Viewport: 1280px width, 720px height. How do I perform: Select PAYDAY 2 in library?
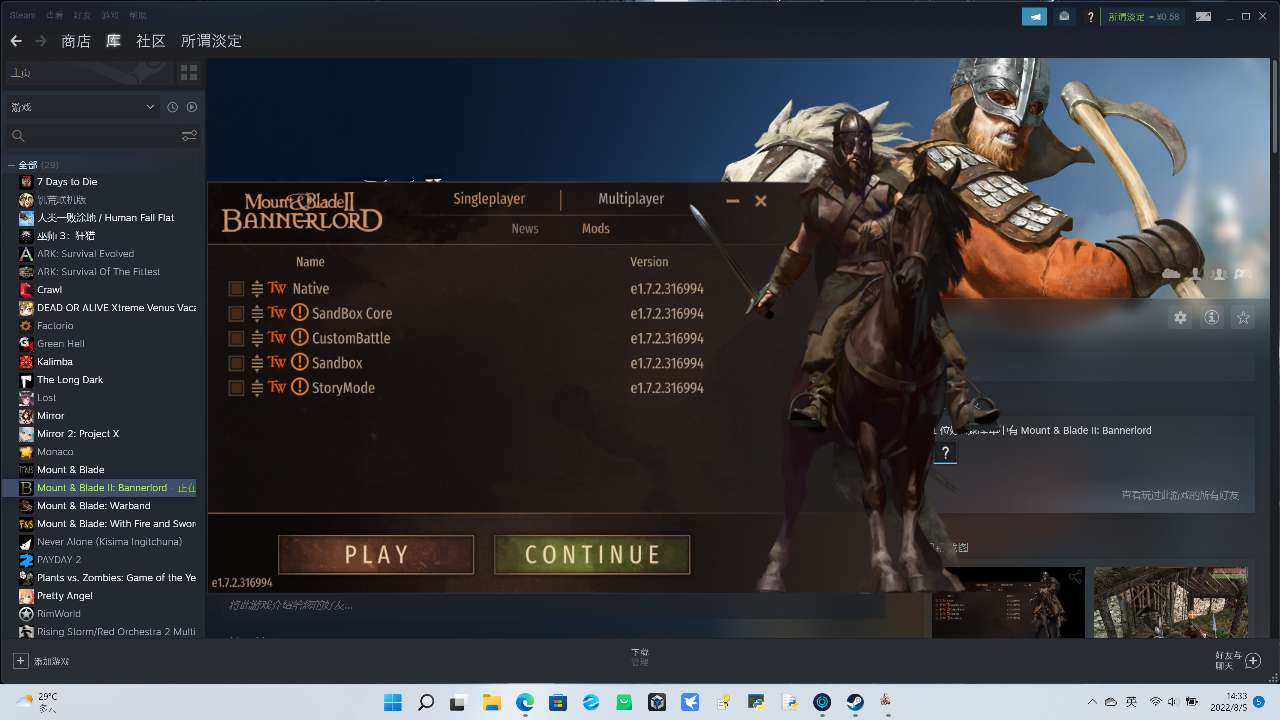coord(59,560)
